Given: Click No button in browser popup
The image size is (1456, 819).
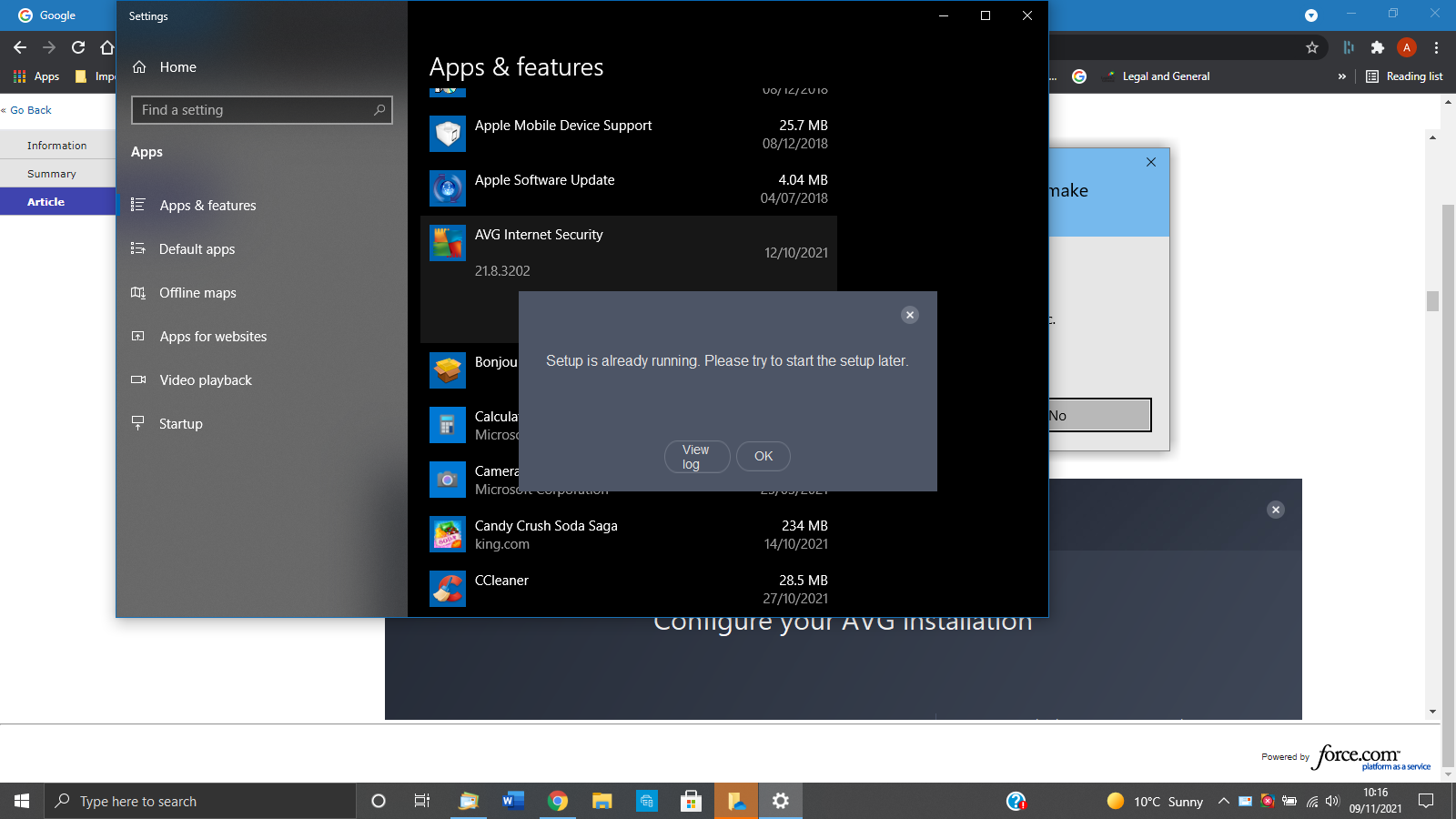Looking at the screenshot, I should point(1099,415).
